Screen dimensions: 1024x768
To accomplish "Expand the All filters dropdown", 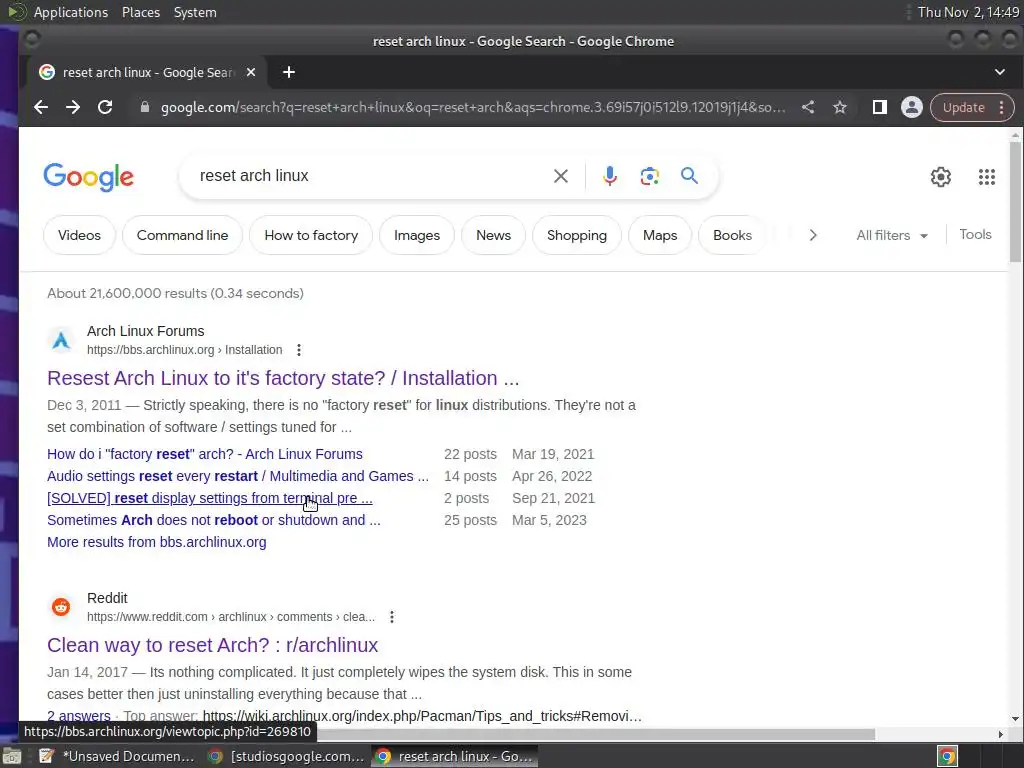I will [x=891, y=235].
